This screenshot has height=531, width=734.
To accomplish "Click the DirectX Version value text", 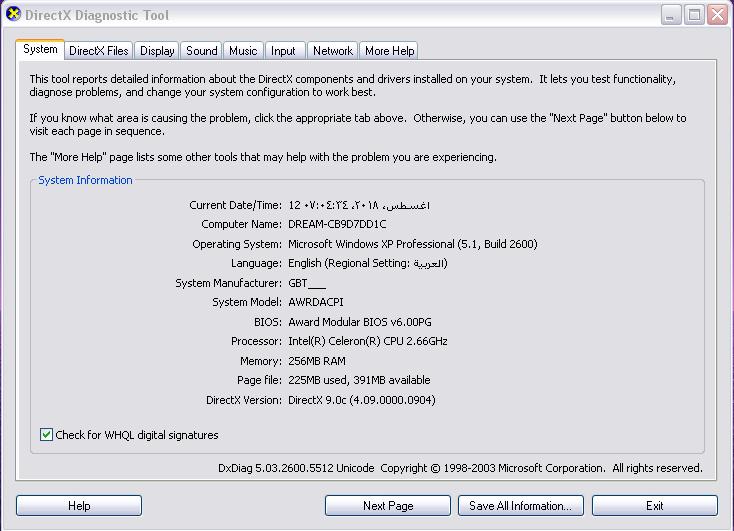I will tap(361, 400).
